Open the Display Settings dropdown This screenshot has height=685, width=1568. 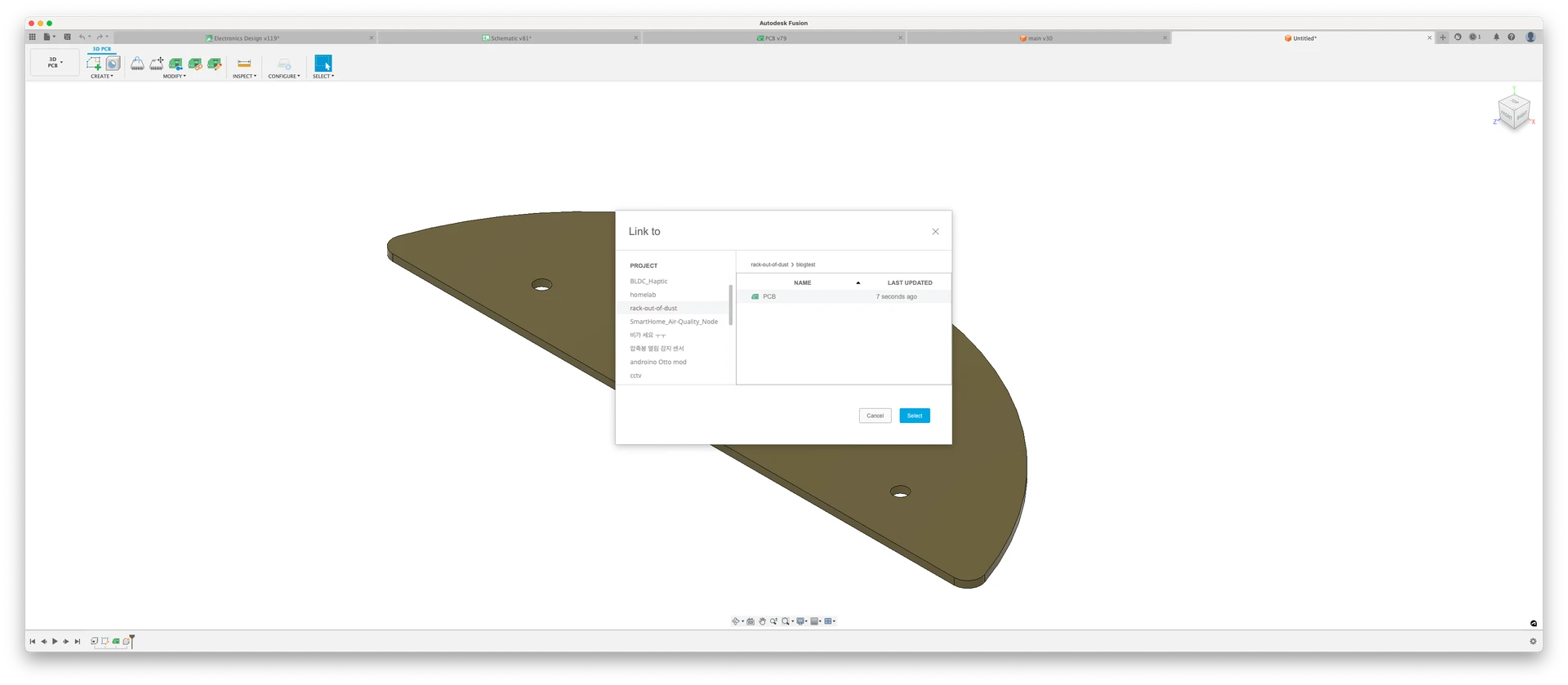coord(801,621)
